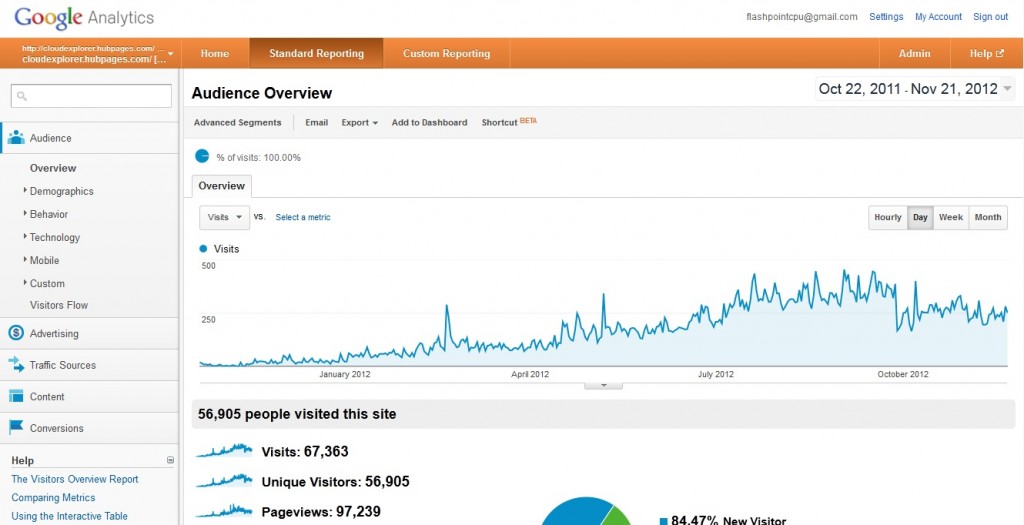1024x525 pixels.
Task: Click Sign out
Action: tap(991, 17)
